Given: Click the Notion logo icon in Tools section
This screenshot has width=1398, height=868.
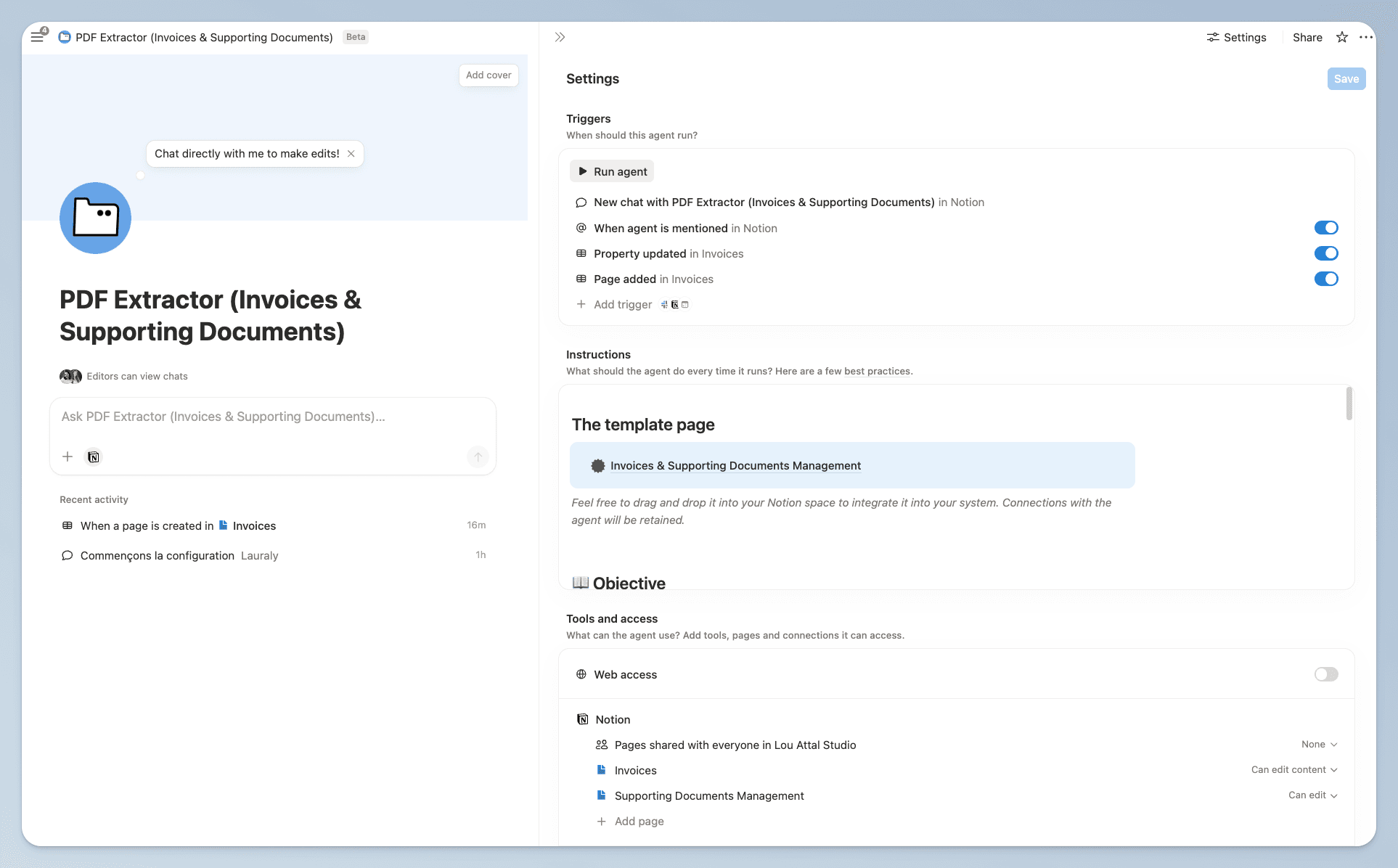Looking at the screenshot, I should pyautogui.click(x=583, y=719).
